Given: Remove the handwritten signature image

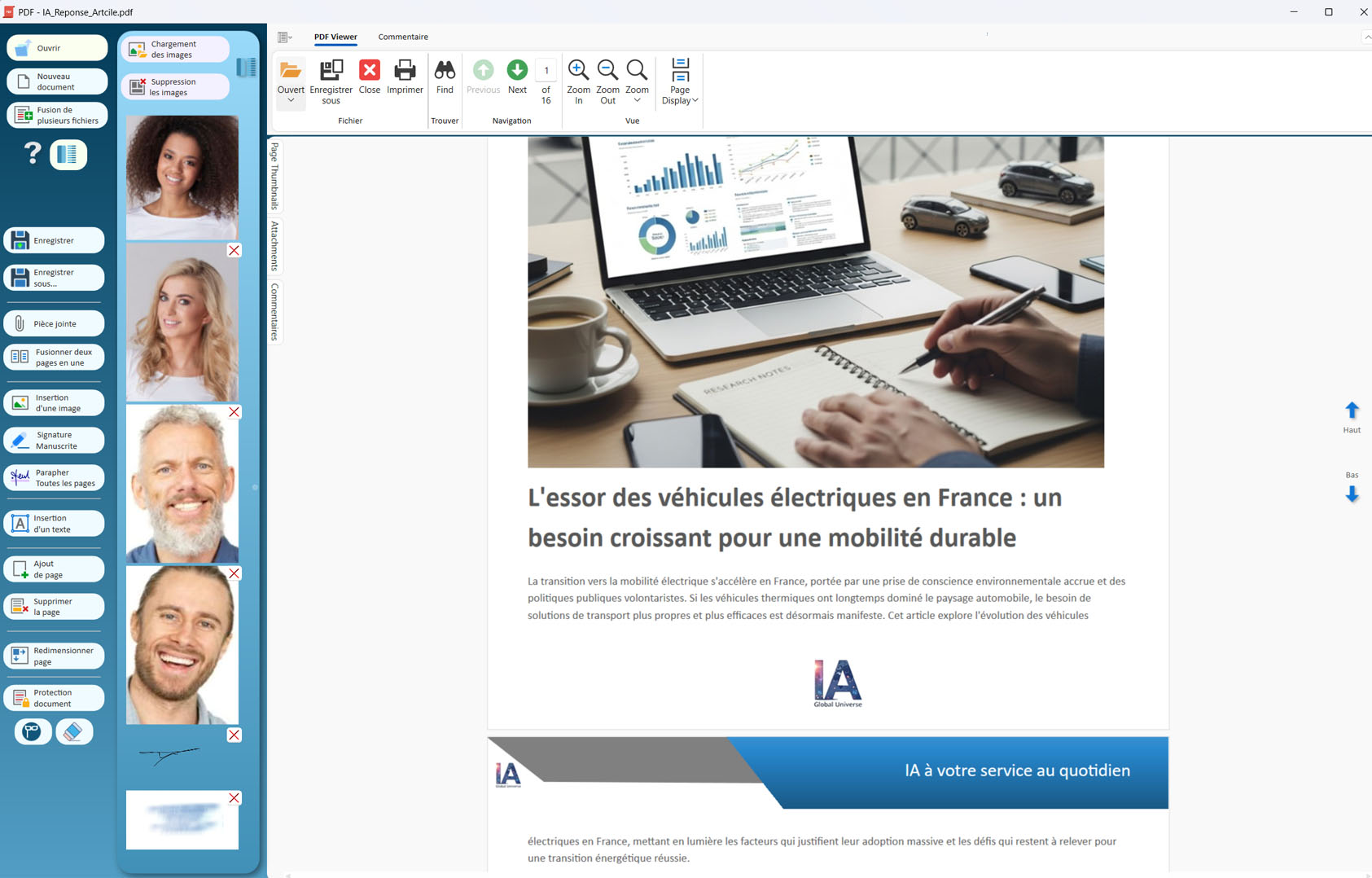Looking at the screenshot, I should click(x=235, y=735).
